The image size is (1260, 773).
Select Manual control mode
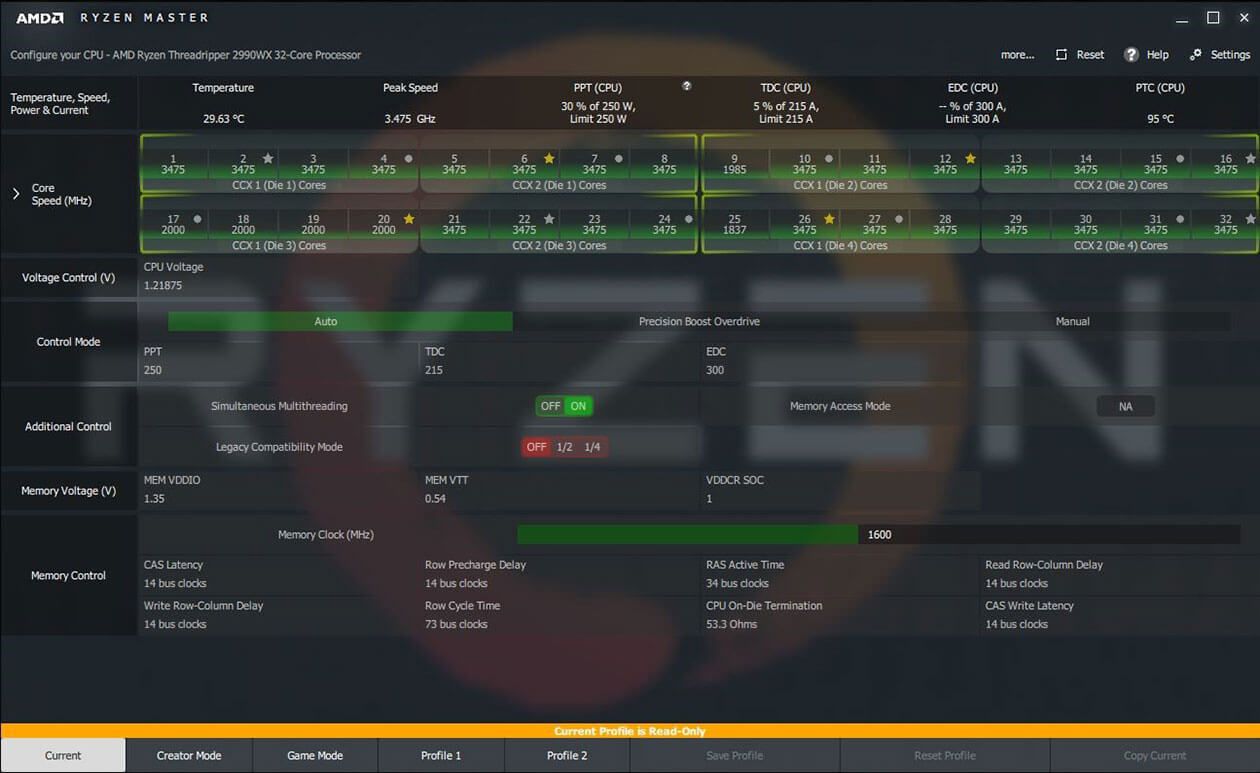1072,321
